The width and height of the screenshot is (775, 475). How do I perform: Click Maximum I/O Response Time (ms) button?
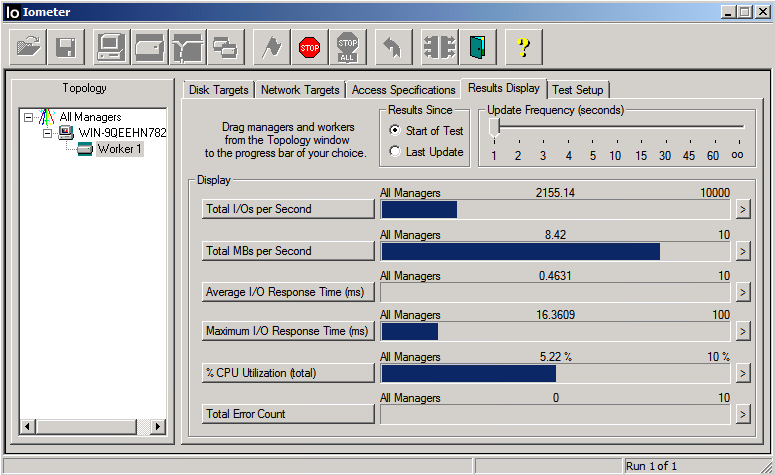288,331
